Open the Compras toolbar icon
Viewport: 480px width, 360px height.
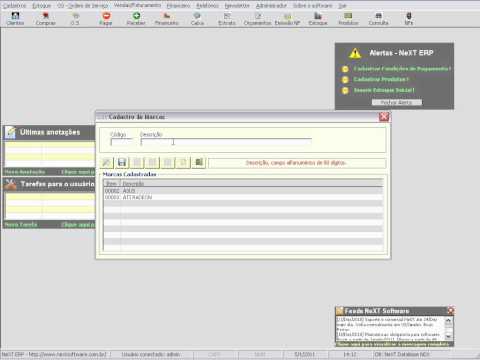point(46,19)
